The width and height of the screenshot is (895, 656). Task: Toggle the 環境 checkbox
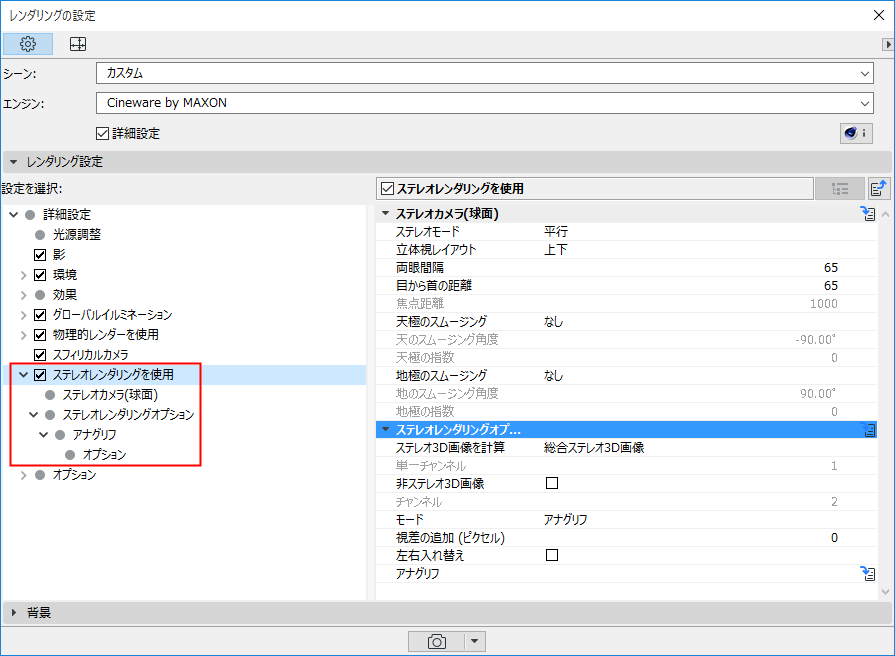(40, 275)
